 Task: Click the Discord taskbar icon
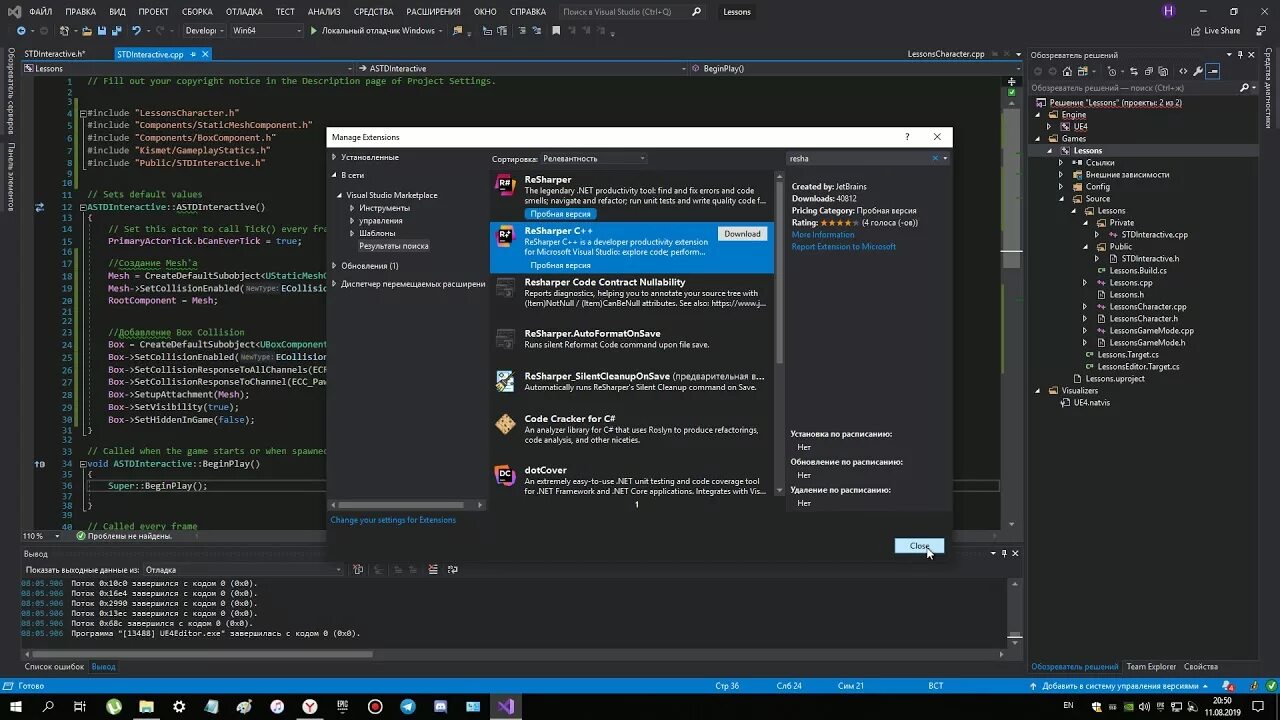(440, 706)
